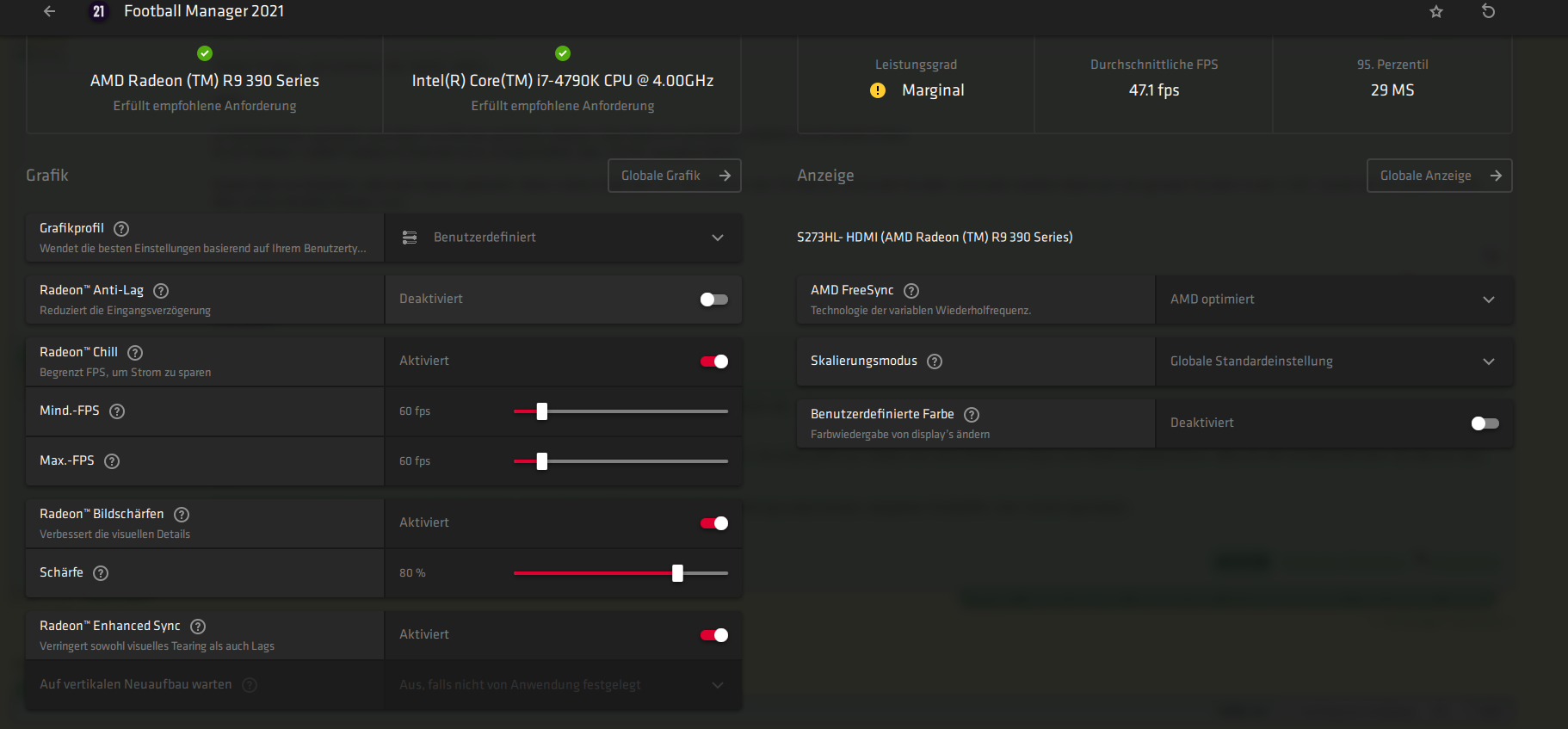1568x729 pixels.
Task: Open help icon next to Schärfe
Action: 101,573
